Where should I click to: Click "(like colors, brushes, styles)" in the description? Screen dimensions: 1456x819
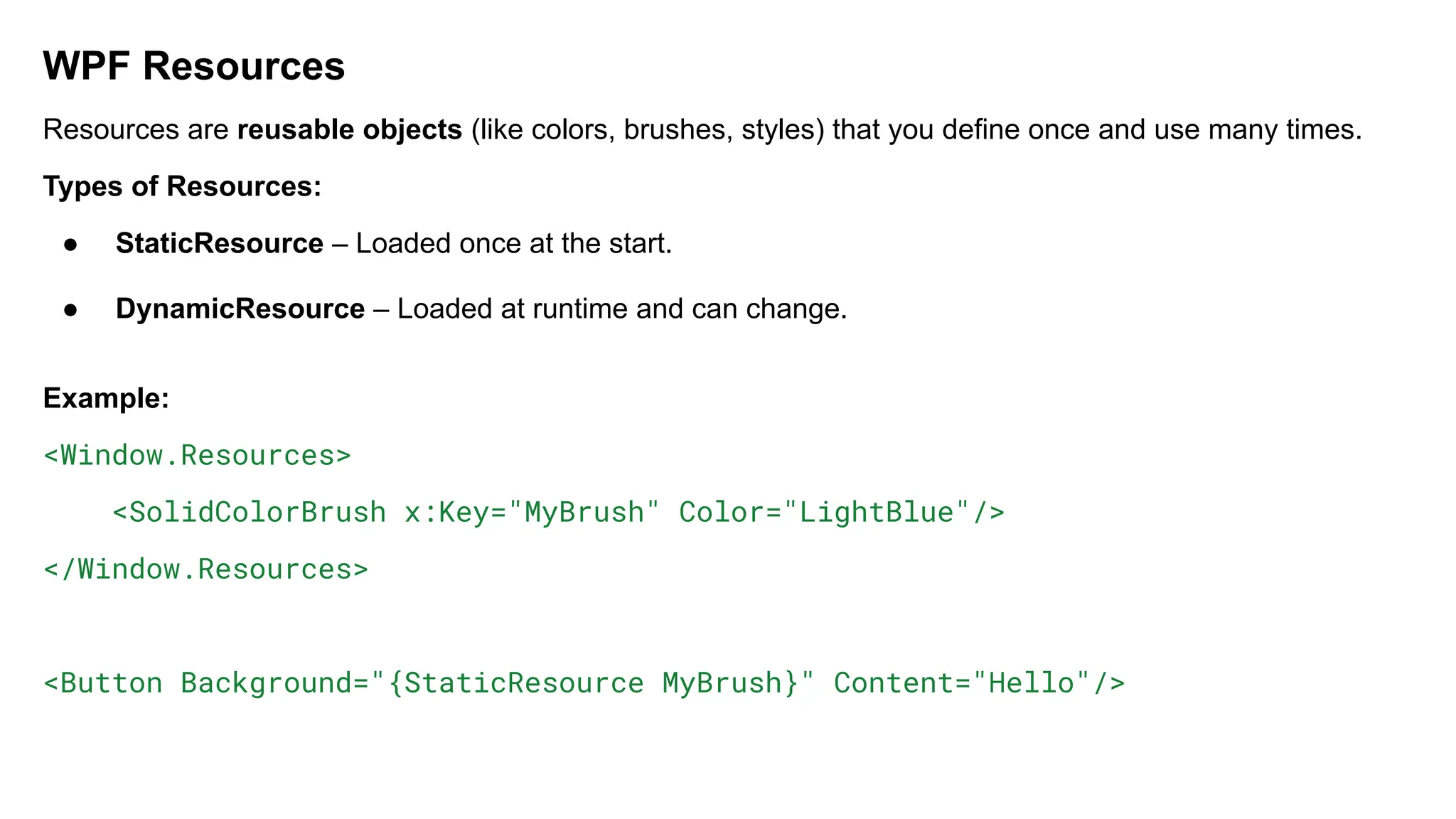click(647, 130)
